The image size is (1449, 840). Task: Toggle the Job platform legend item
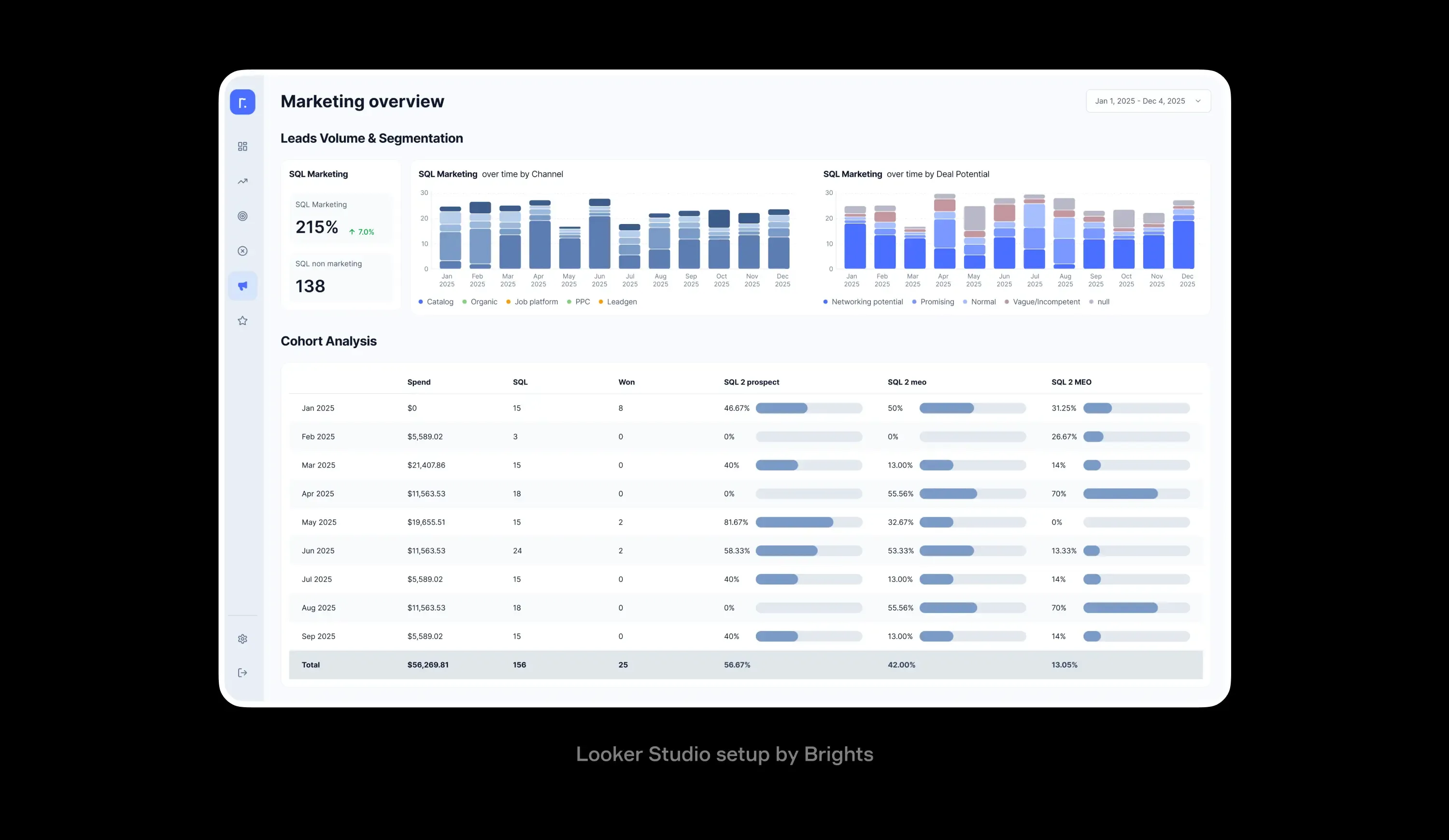point(532,302)
